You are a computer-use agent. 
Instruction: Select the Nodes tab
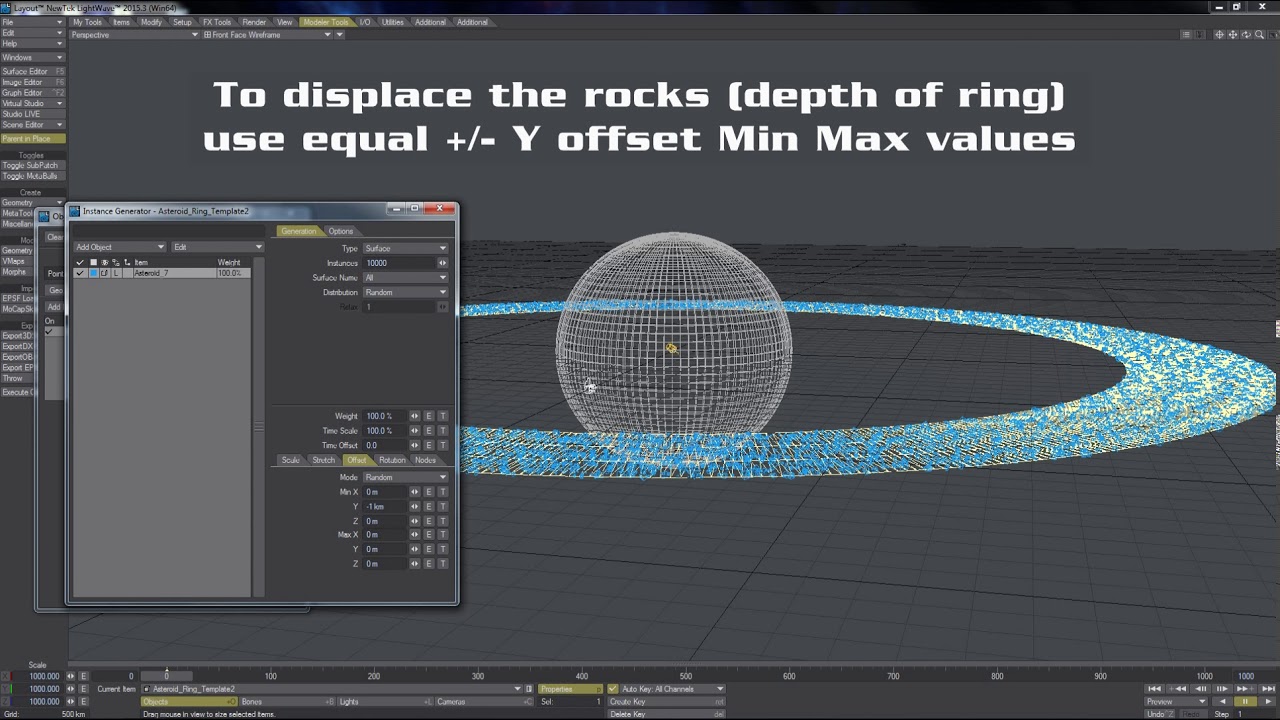point(425,460)
